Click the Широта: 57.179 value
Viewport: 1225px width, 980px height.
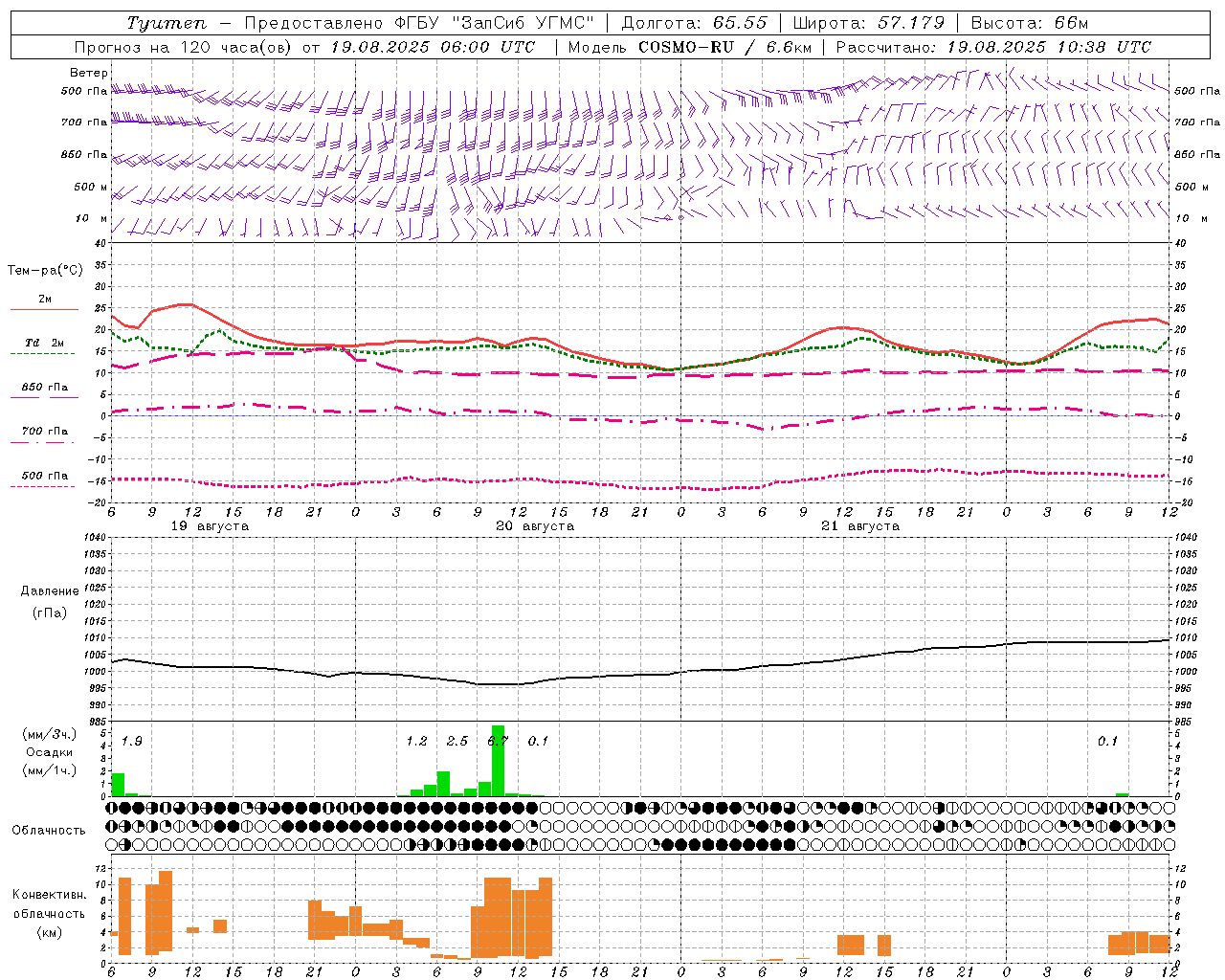coord(869,23)
